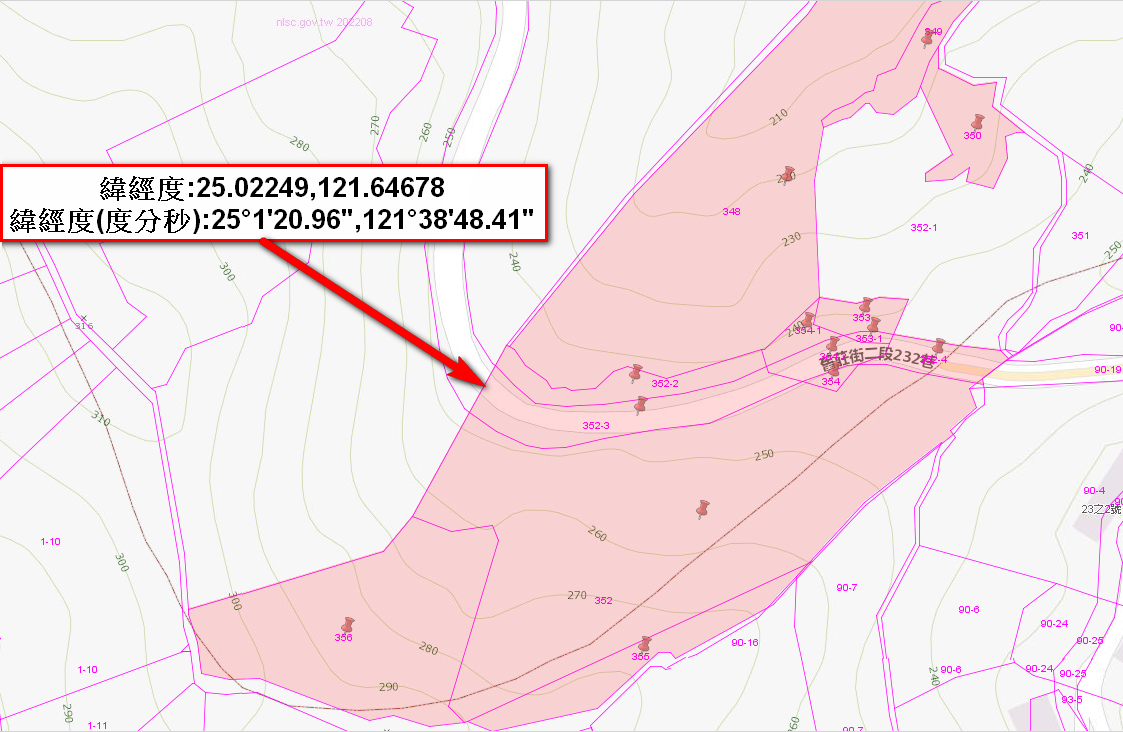Click the pushpin above parcel label 355
Screen dimensions: 1123x732
pyautogui.click(x=645, y=645)
